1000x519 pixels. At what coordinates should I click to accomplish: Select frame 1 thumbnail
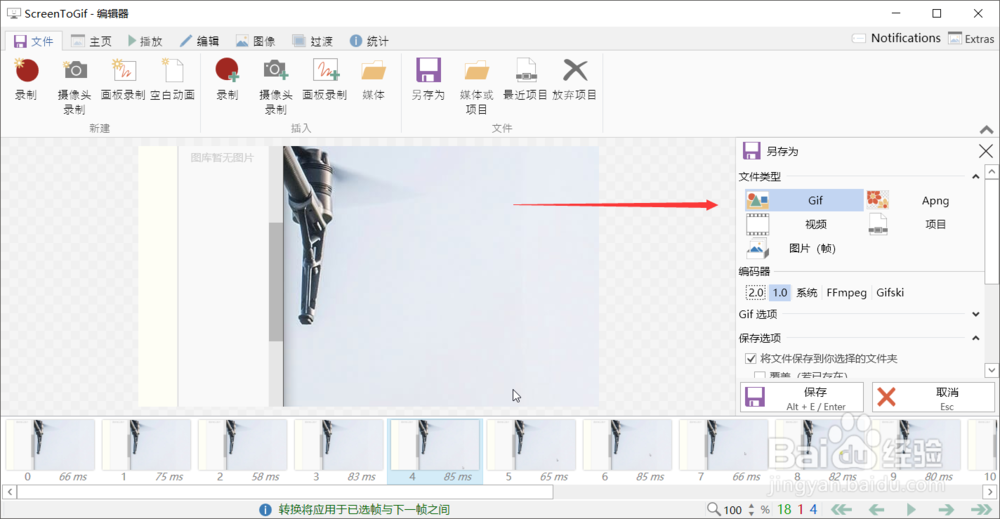coord(147,445)
